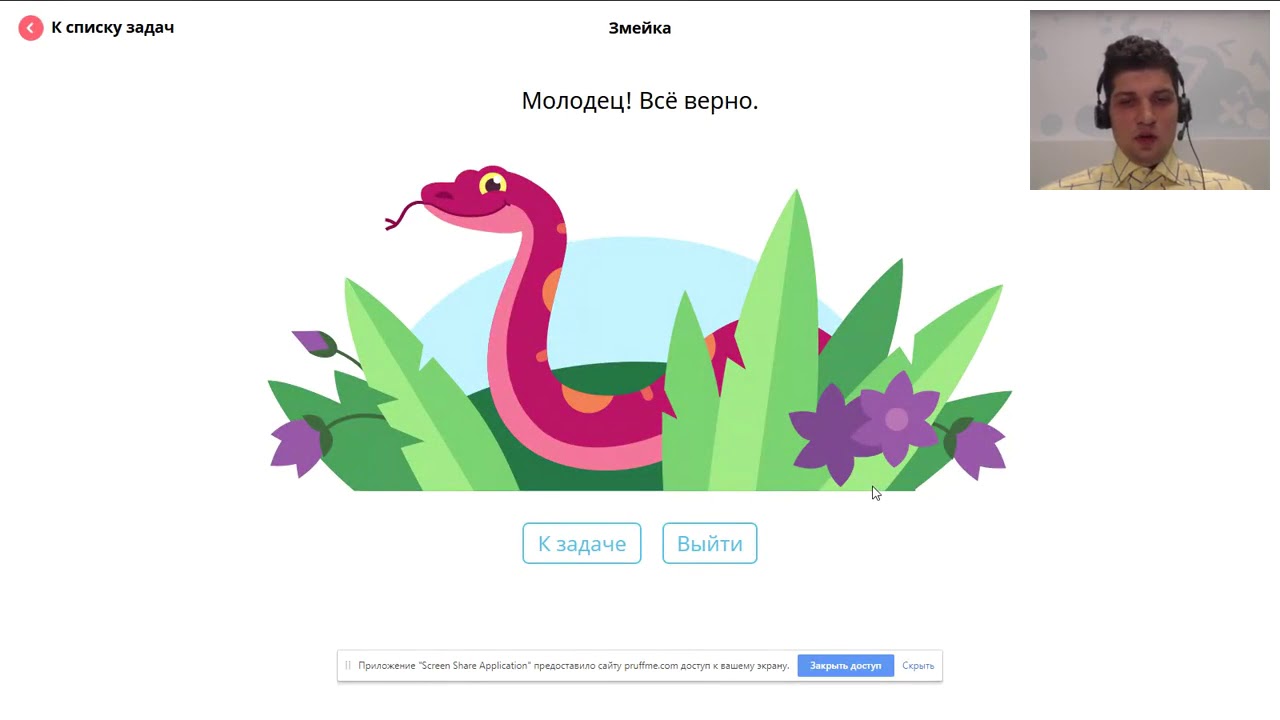The height and width of the screenshot is (720, 1280).
Task: Click the snake's yellow eye
Action: click(x=492, y=184)
